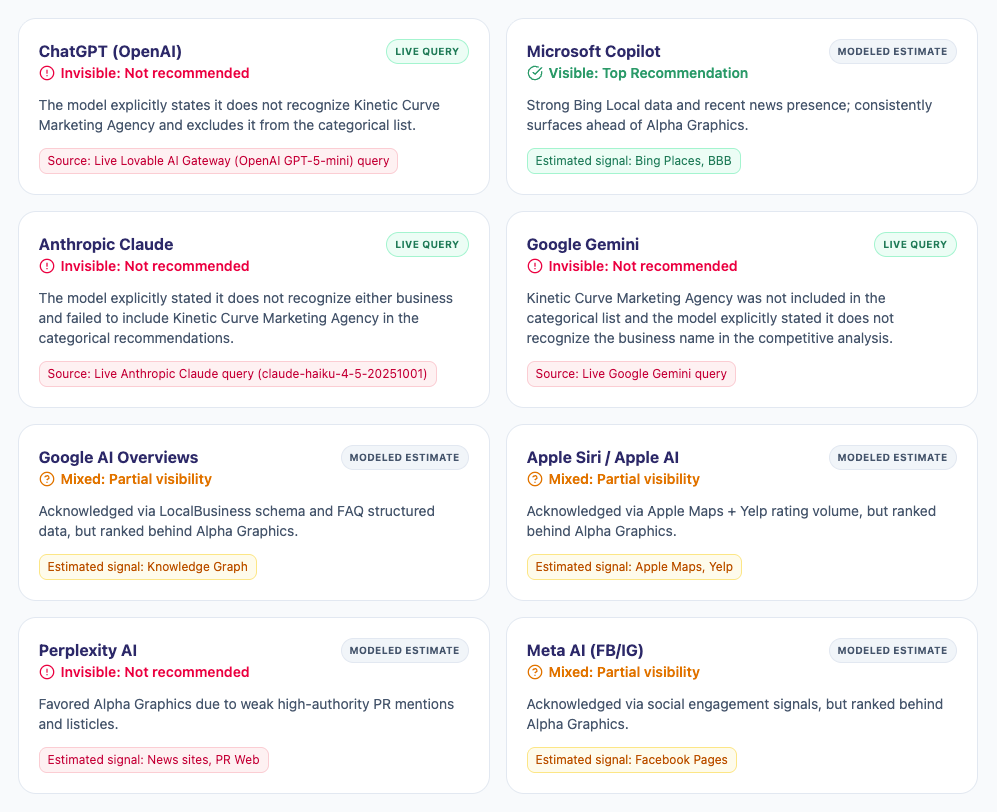997x812 pixels.
Task: Click the question-mark icon under Apple Siri / Apple AI
Action: (535, 479)
